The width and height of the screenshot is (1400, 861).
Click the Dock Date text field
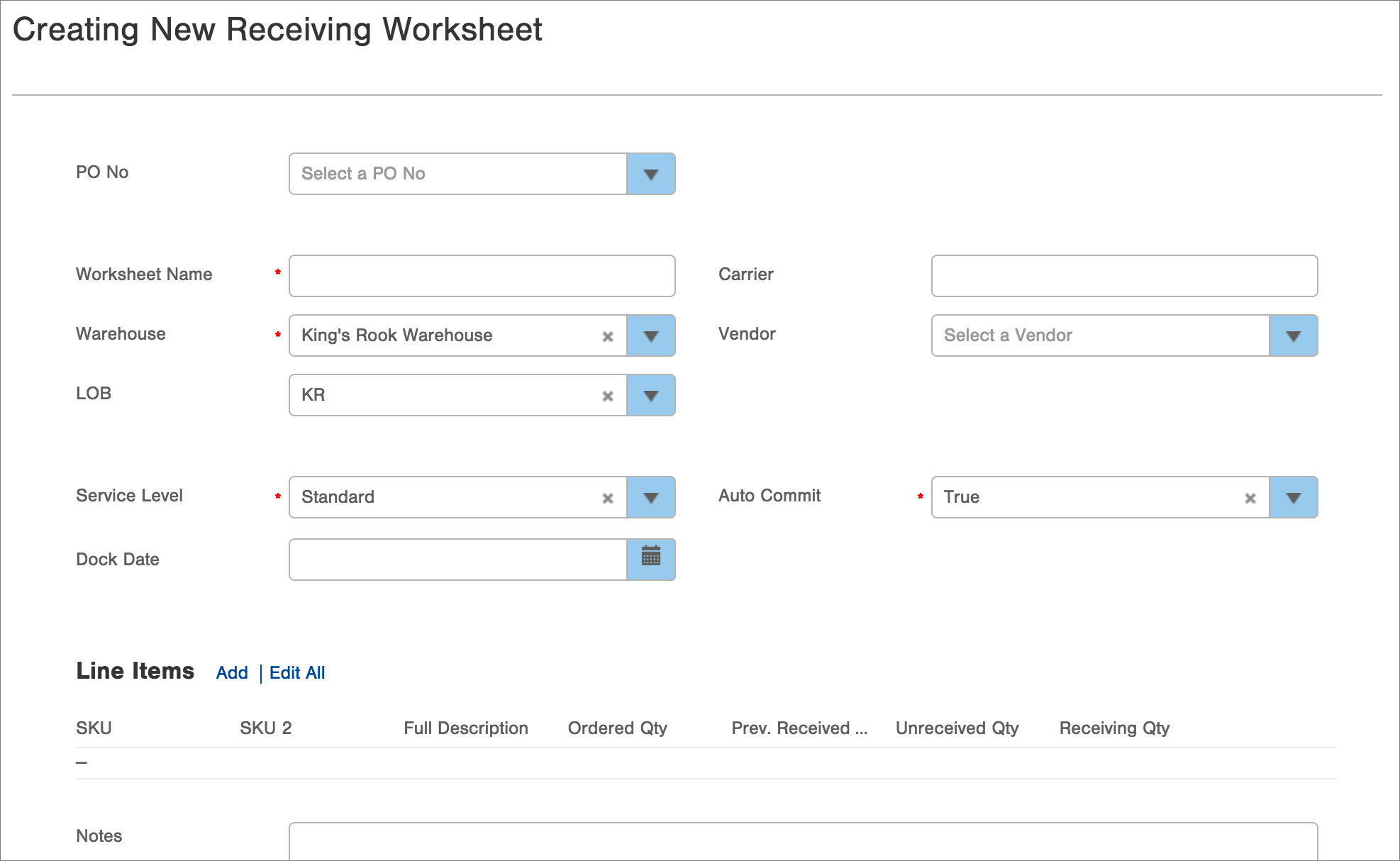click(457, 560)
